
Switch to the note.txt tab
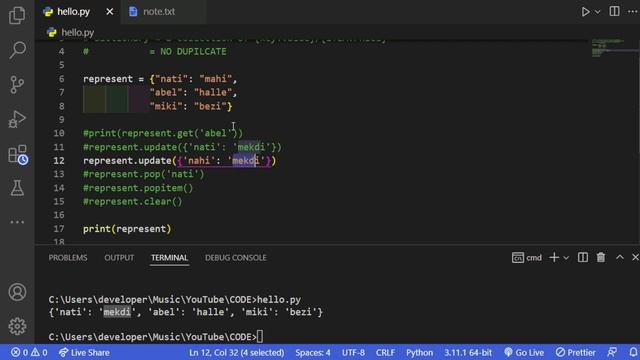click(159, 11)
